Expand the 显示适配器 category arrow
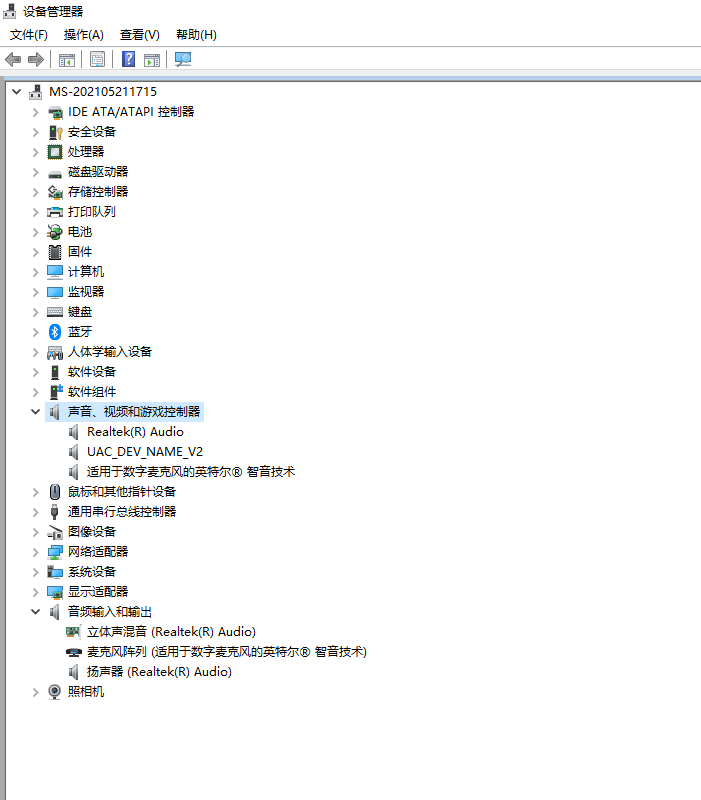701x800 pixels. pyautogui.click(x=35, y=592)
